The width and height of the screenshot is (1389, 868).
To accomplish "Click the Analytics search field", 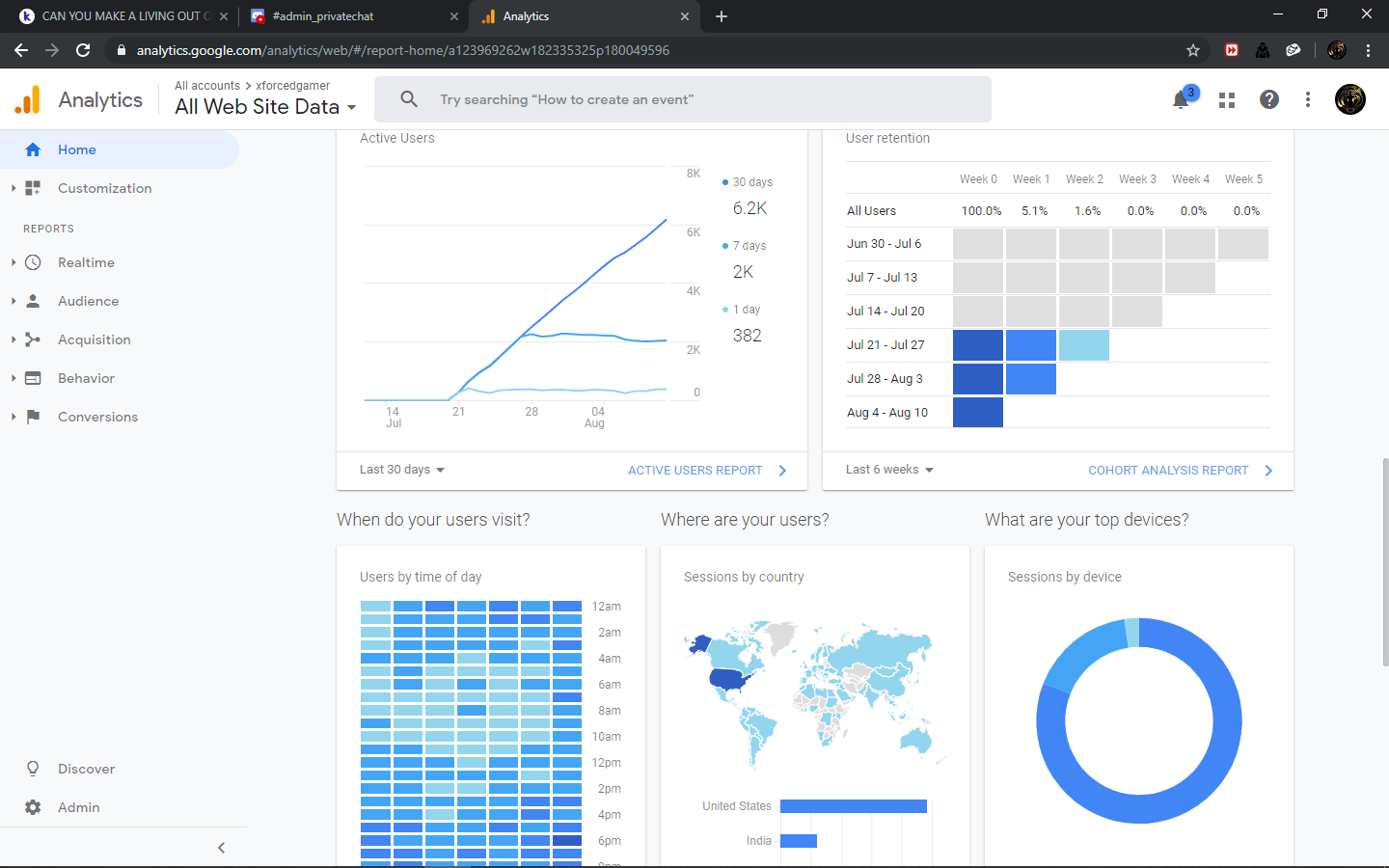I will (683, 99).
